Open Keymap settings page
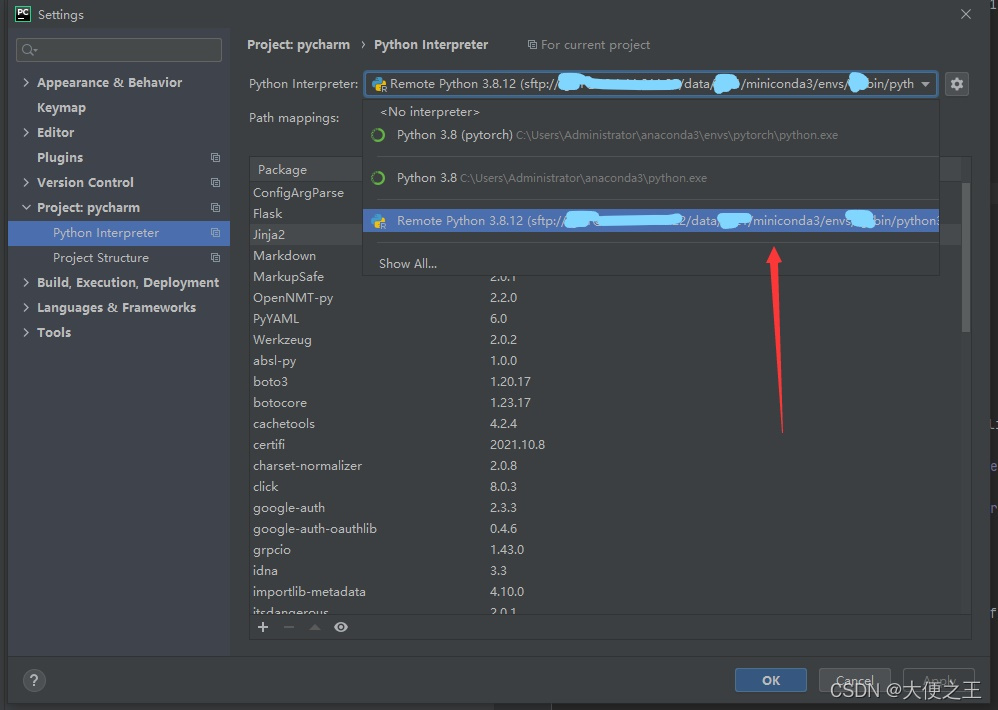 61,108
